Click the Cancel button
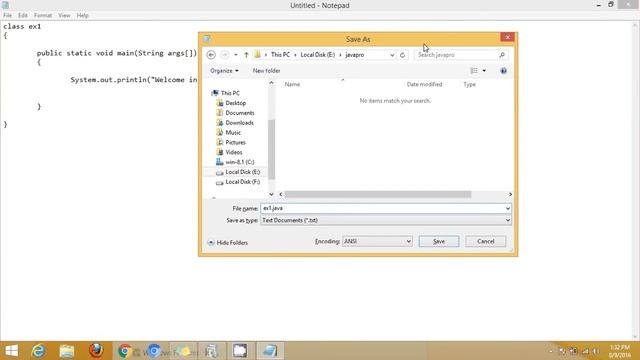 486,241
